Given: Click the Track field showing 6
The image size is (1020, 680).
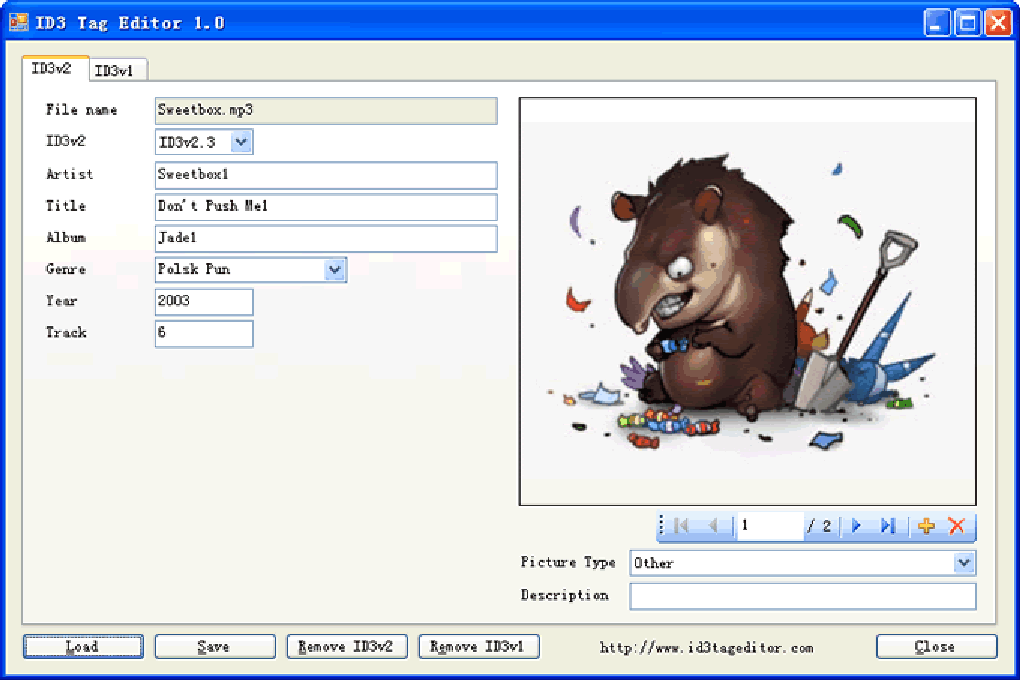Looking at the screenshot, I should [204, 333].
